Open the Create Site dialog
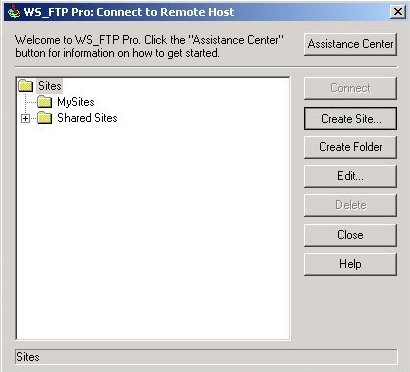Viewport: 410px width, 372px height. pyautogui.click(x=350, y=119)
